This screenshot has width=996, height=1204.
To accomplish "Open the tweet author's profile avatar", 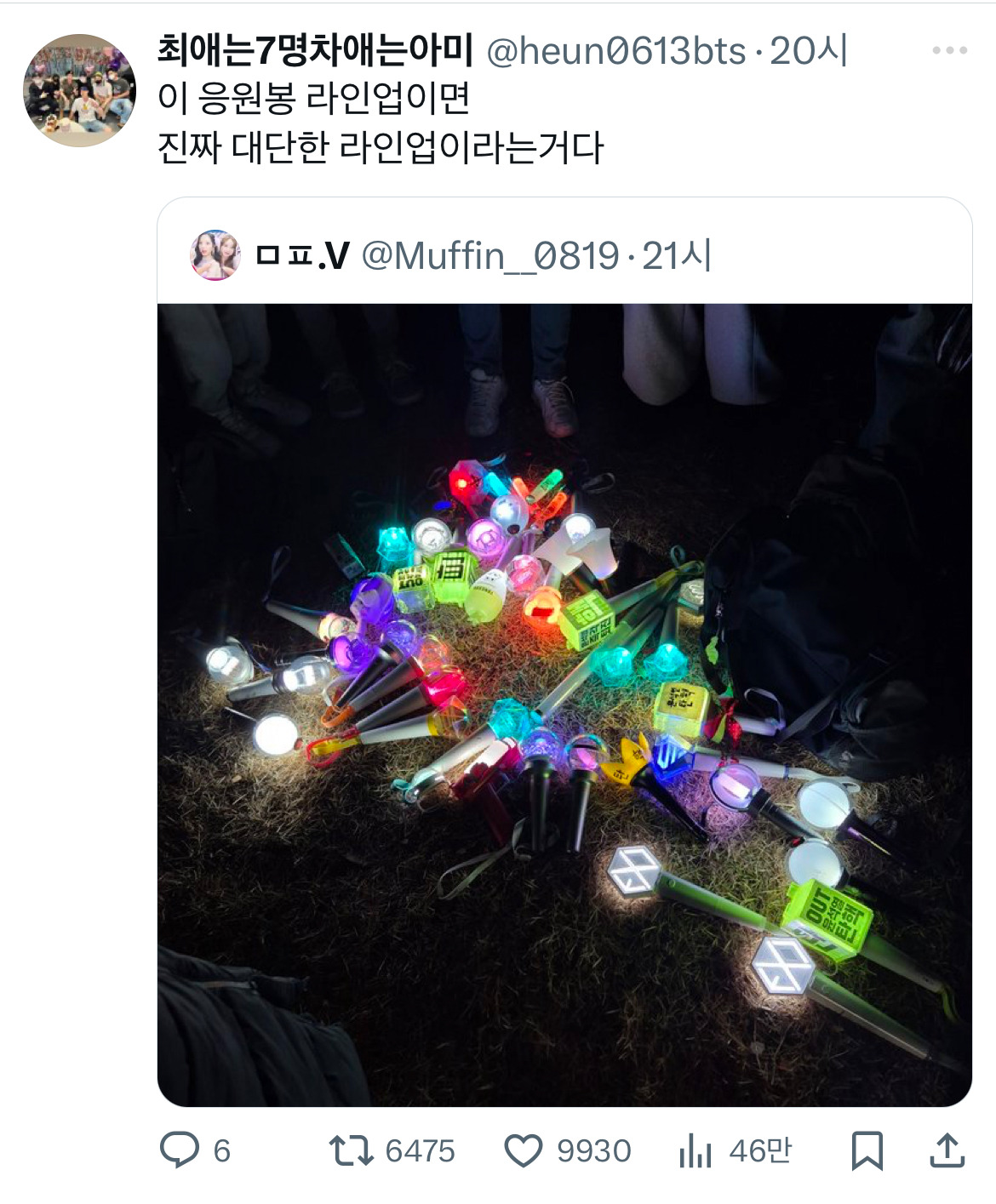I will pos(79,90).
